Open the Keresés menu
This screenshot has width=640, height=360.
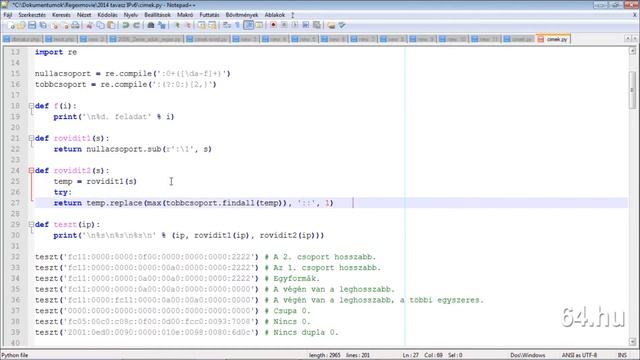point(61,15)
